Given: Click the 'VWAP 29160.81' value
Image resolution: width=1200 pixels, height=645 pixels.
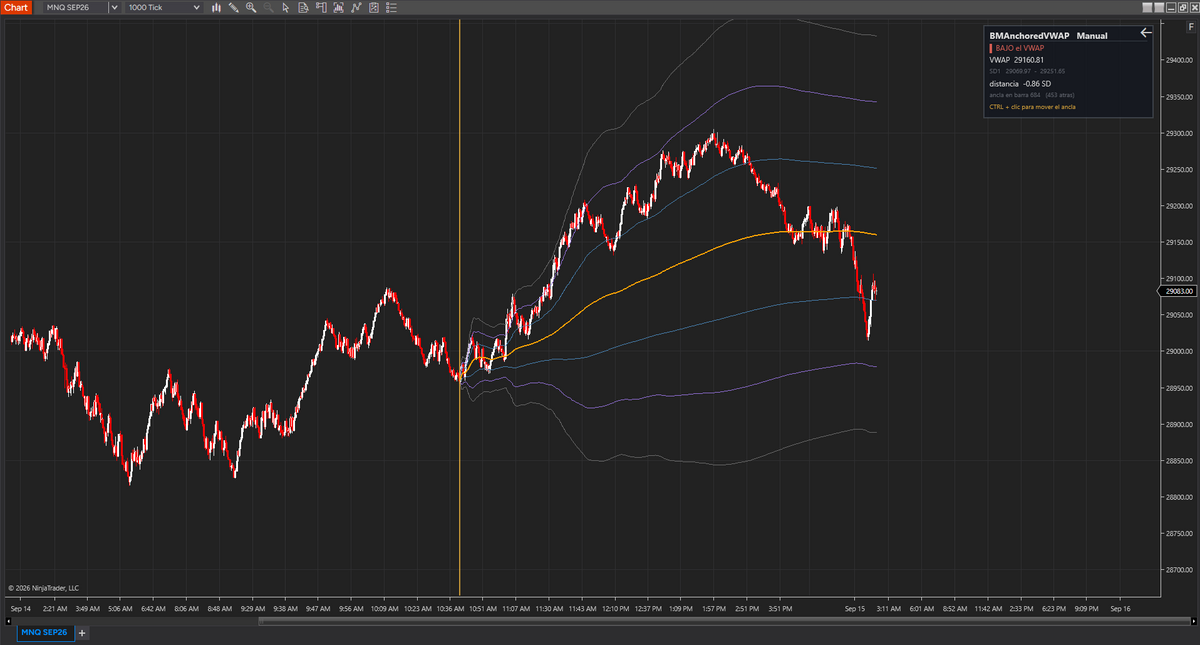Looking at the screenshot, I should tap(1016, 60).
